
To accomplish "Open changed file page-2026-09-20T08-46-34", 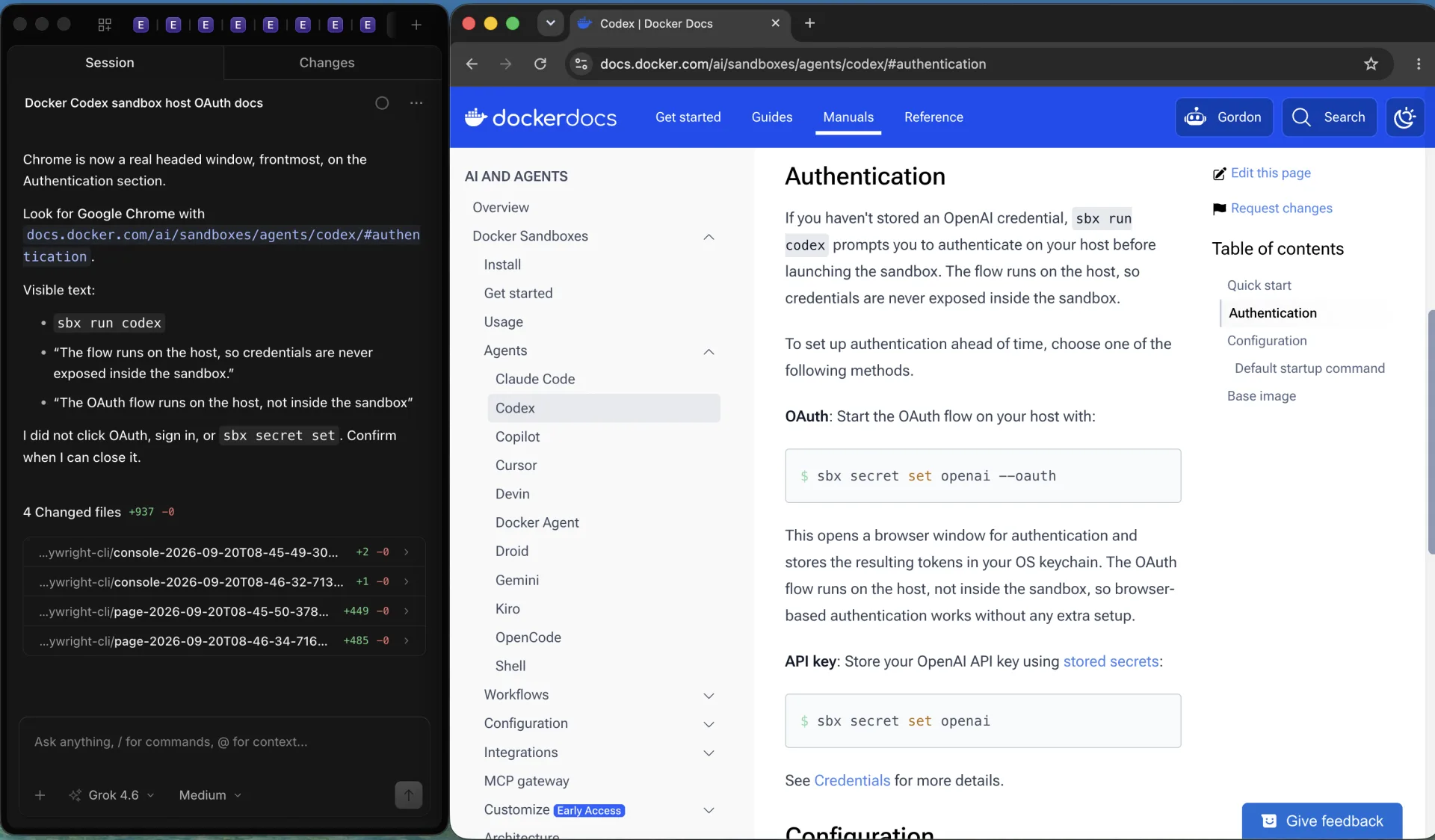I will pos(224,641).
